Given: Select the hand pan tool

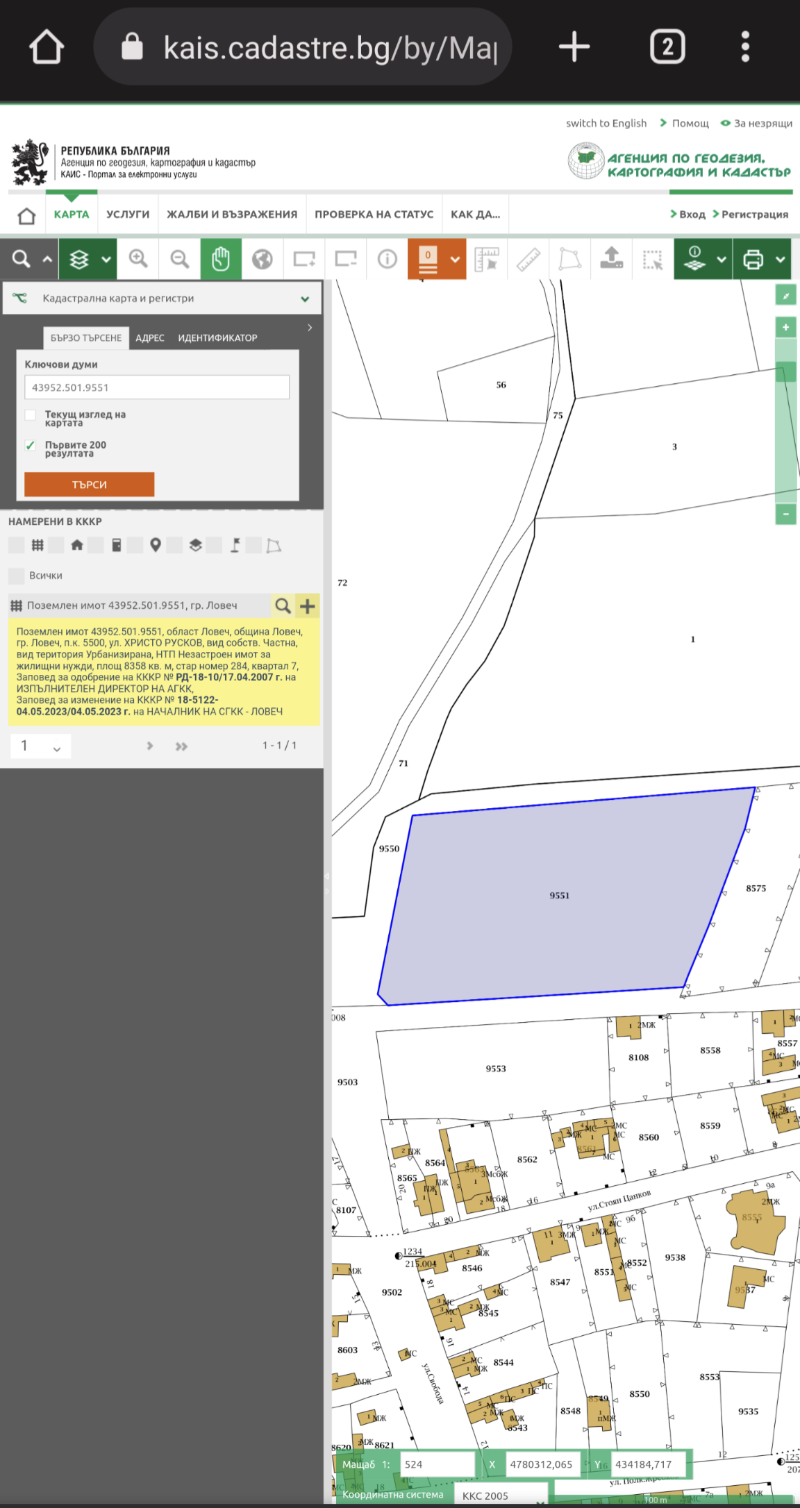Looking at the screenshot, I should click(221, 259).
